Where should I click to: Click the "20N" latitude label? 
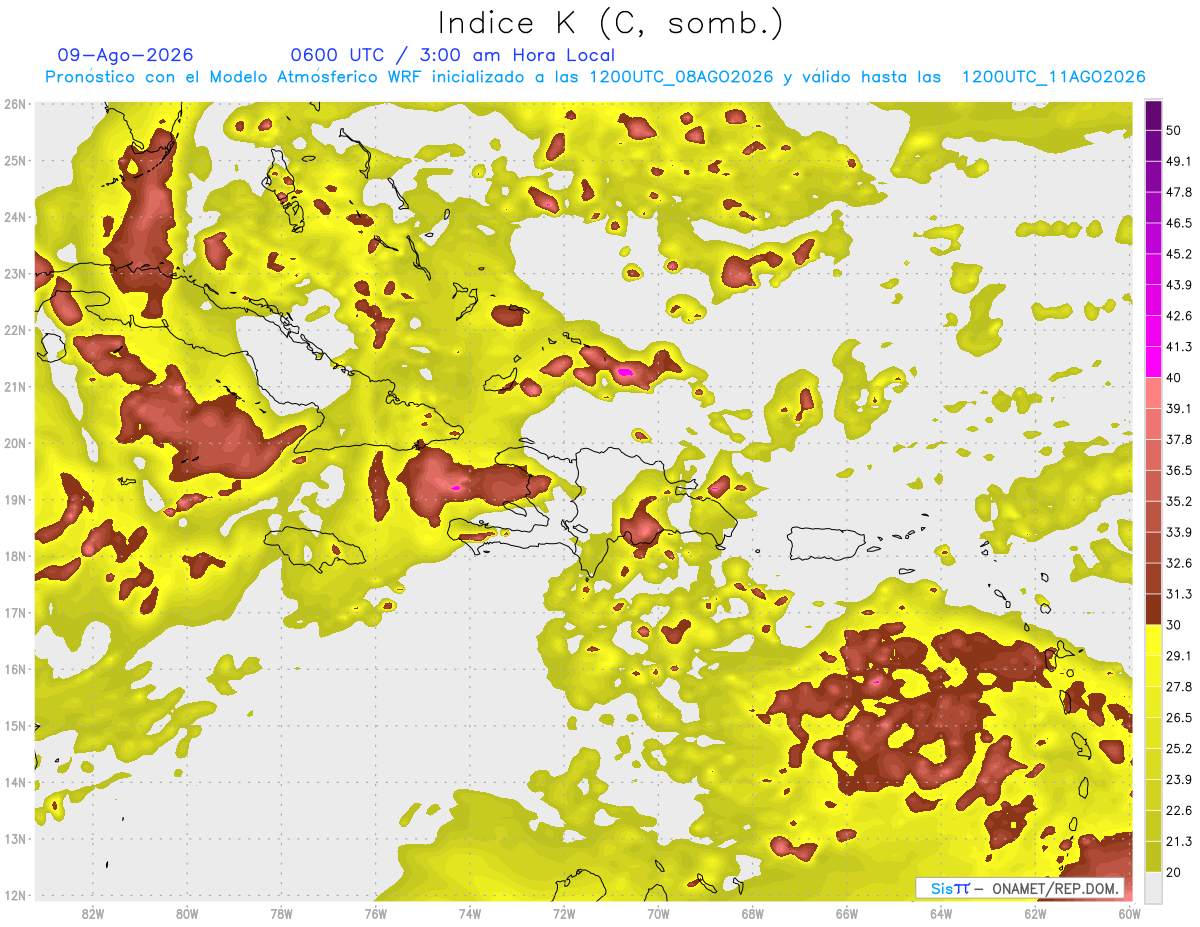(15, 443)
